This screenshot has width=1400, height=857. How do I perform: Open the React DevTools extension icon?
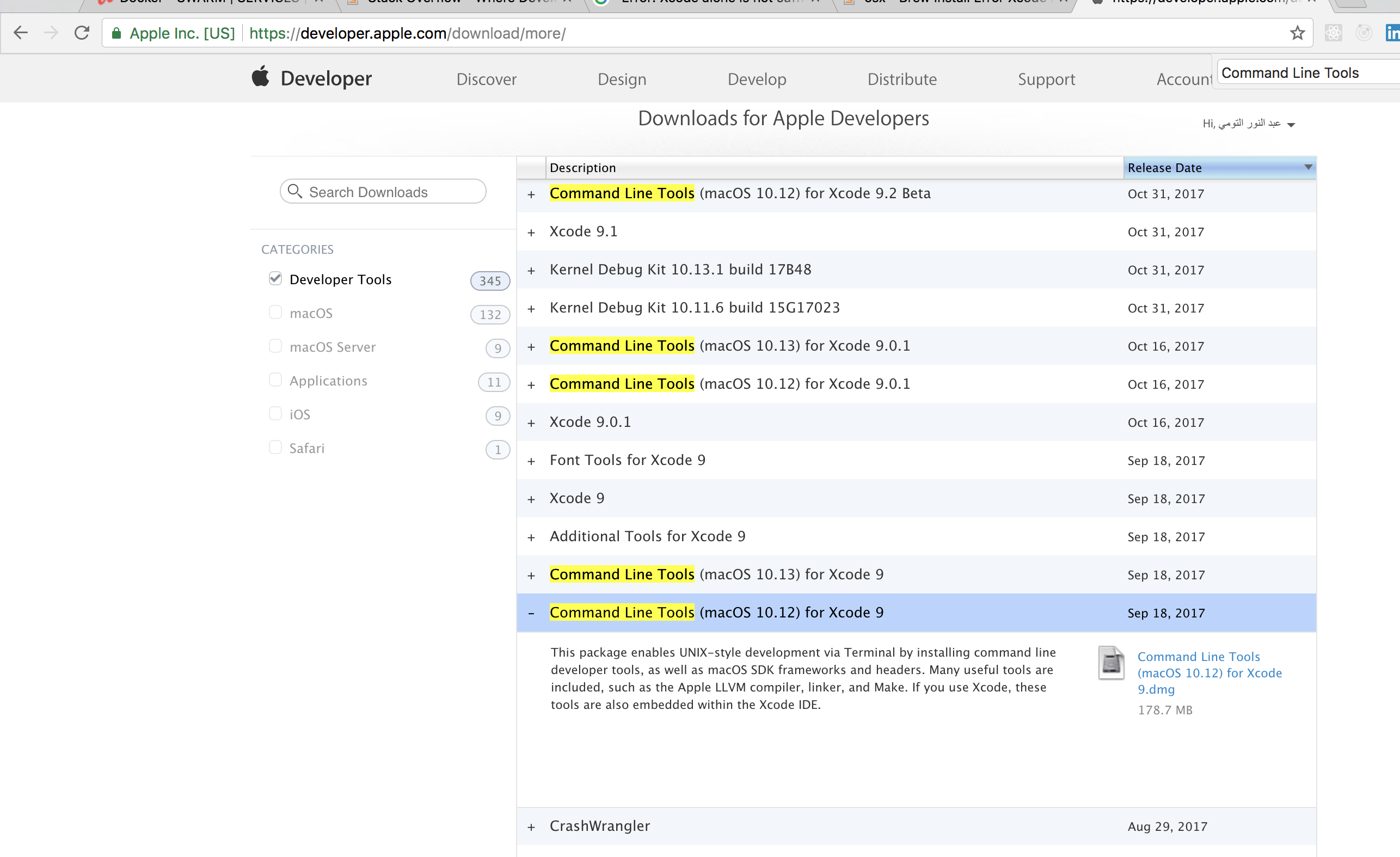pos(1333,33)
